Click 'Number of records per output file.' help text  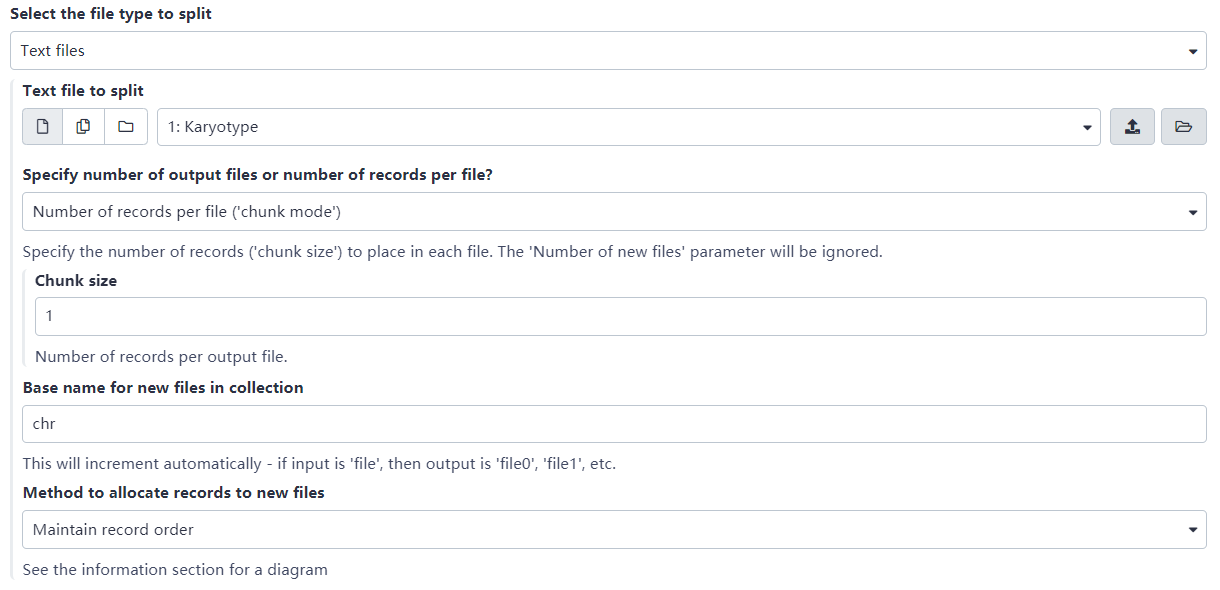pos(161,357)
